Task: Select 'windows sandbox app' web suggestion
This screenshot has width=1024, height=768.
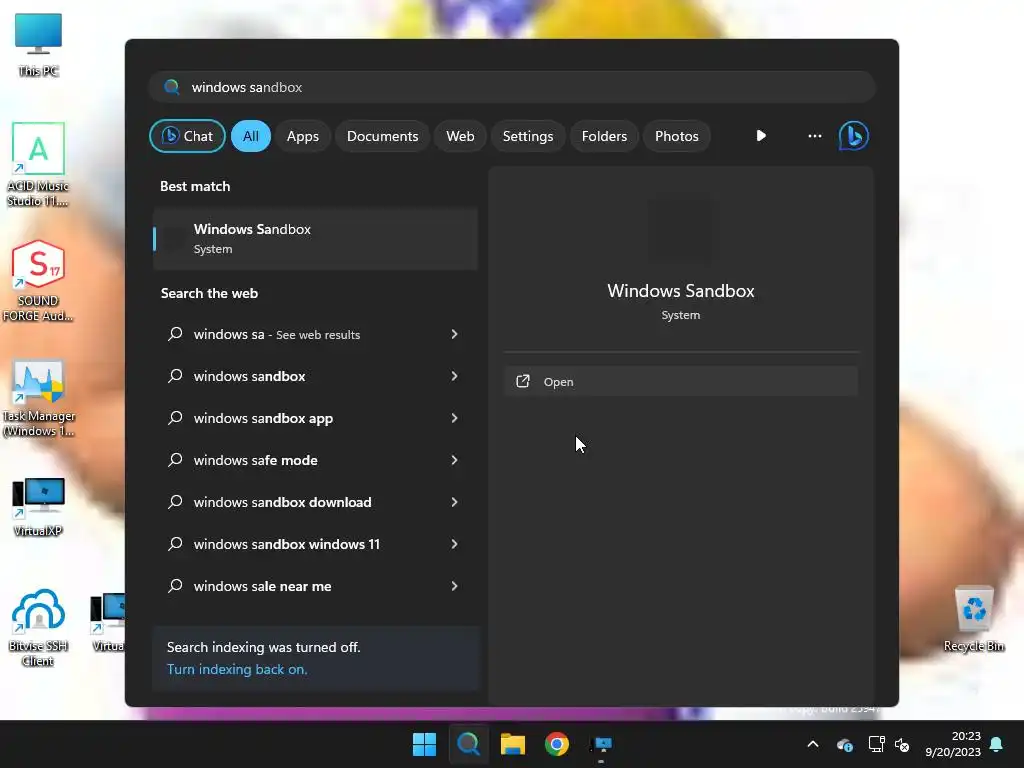Action: [315, 418]
